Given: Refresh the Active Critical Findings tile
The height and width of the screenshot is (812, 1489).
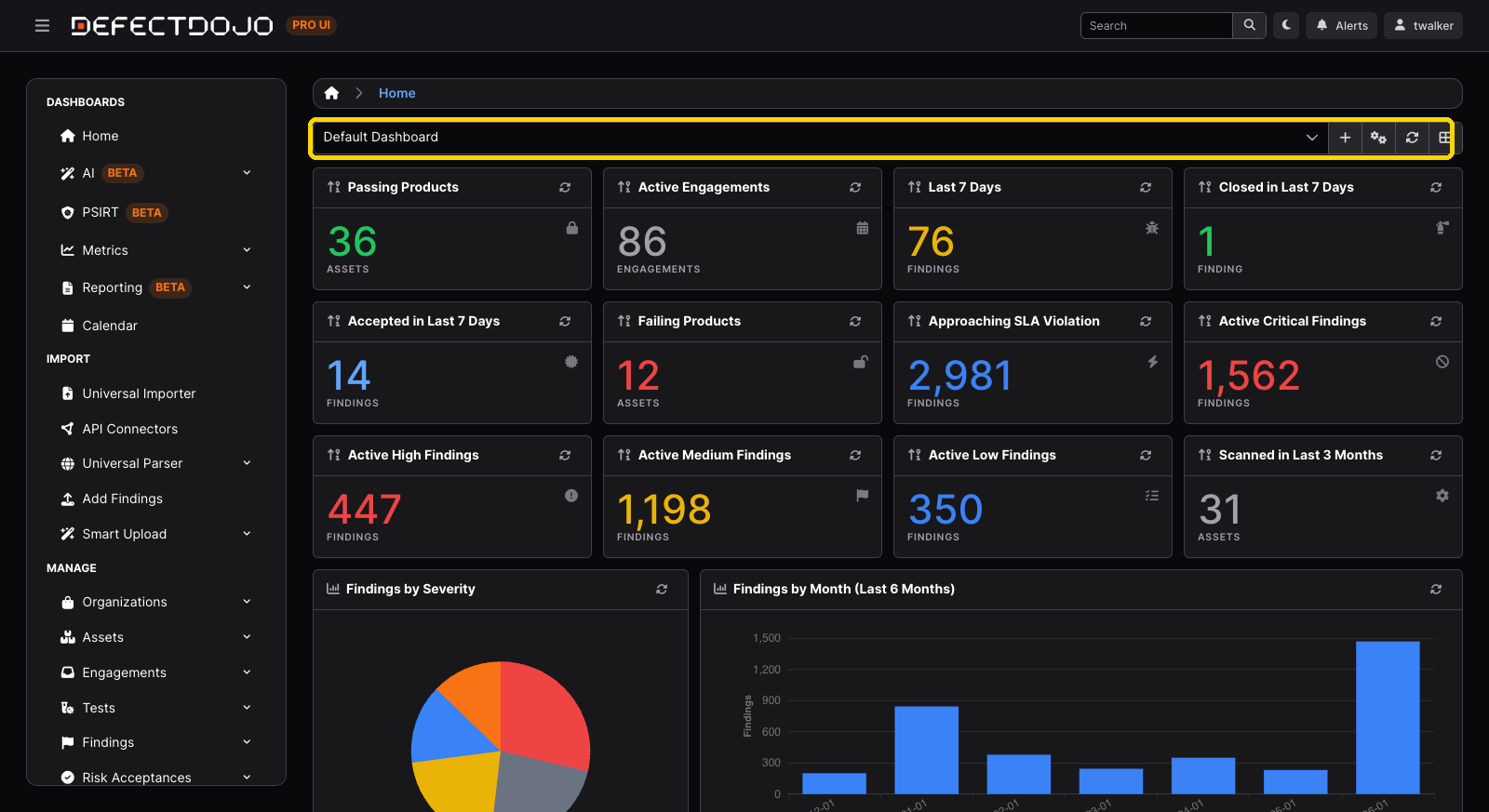Looking at the screenshot, I should click(x=1436, y=321).
